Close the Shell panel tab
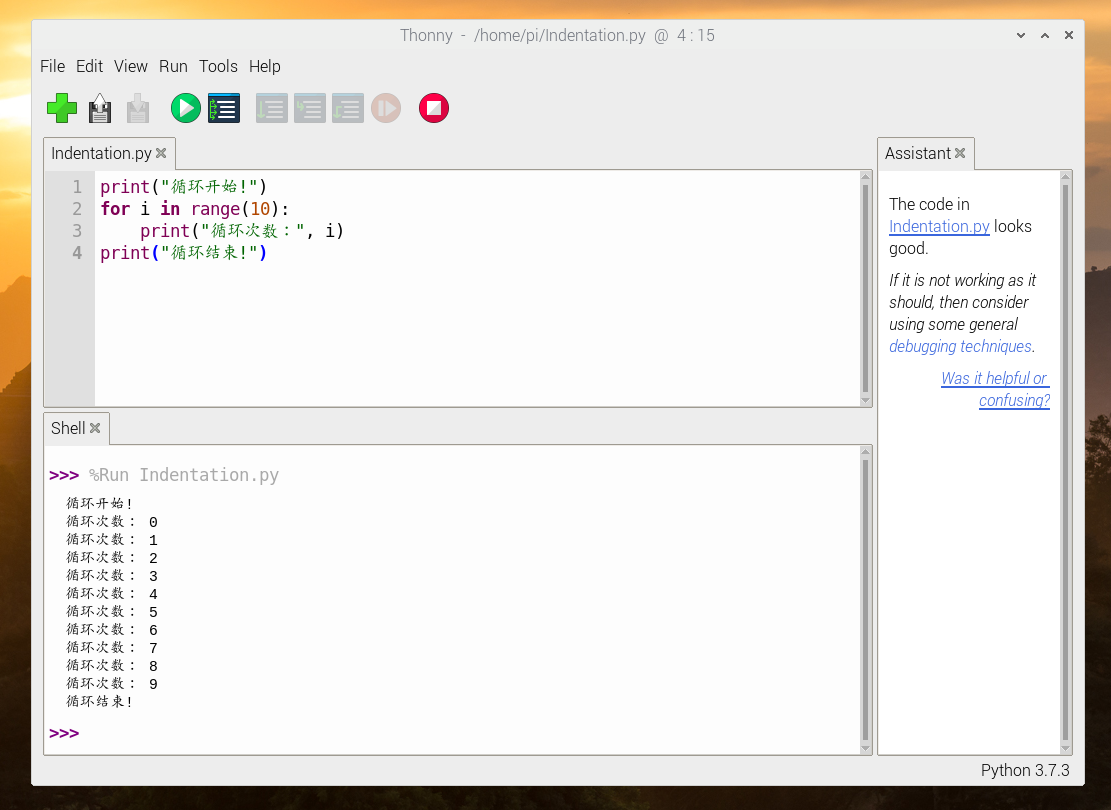This screenshot has width=1111, height=810. [95, 428]
